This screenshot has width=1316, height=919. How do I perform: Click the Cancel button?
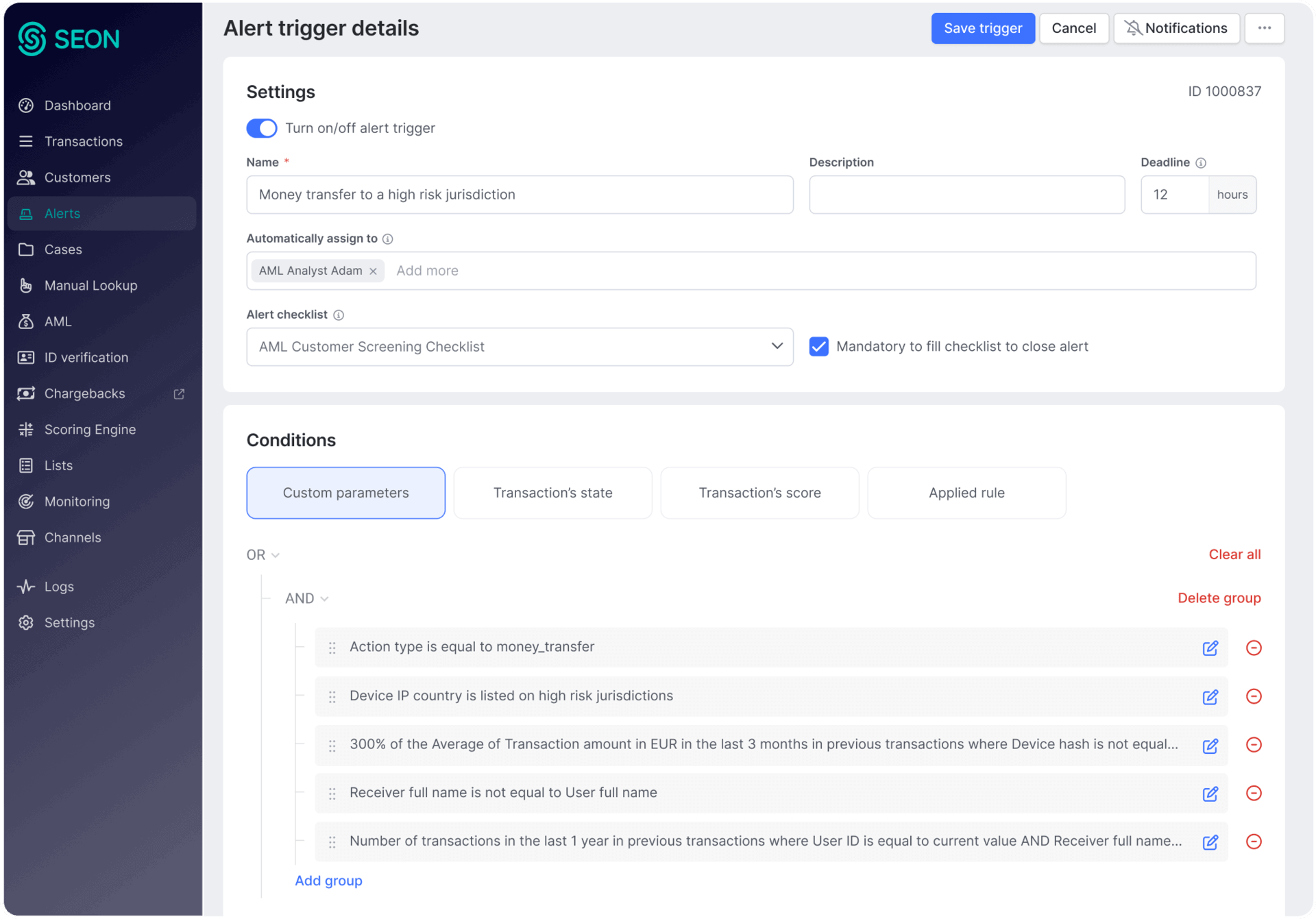pyautogui.click(x=1073, y=28)
